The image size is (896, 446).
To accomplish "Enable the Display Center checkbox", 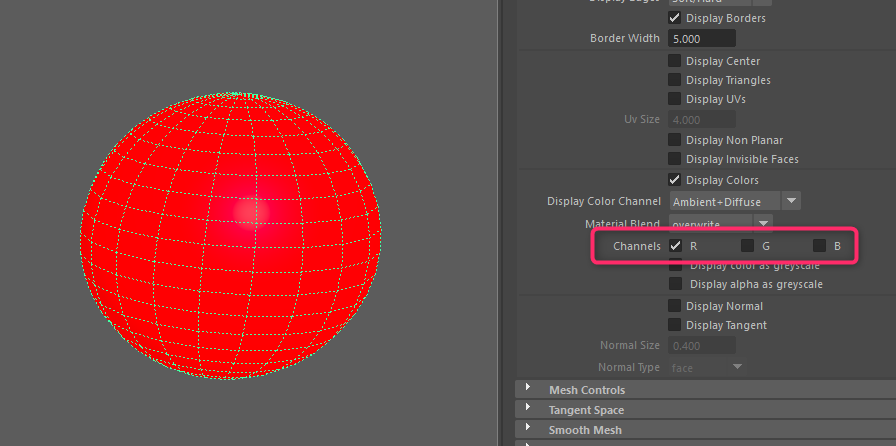I will [x=675, y=61].
